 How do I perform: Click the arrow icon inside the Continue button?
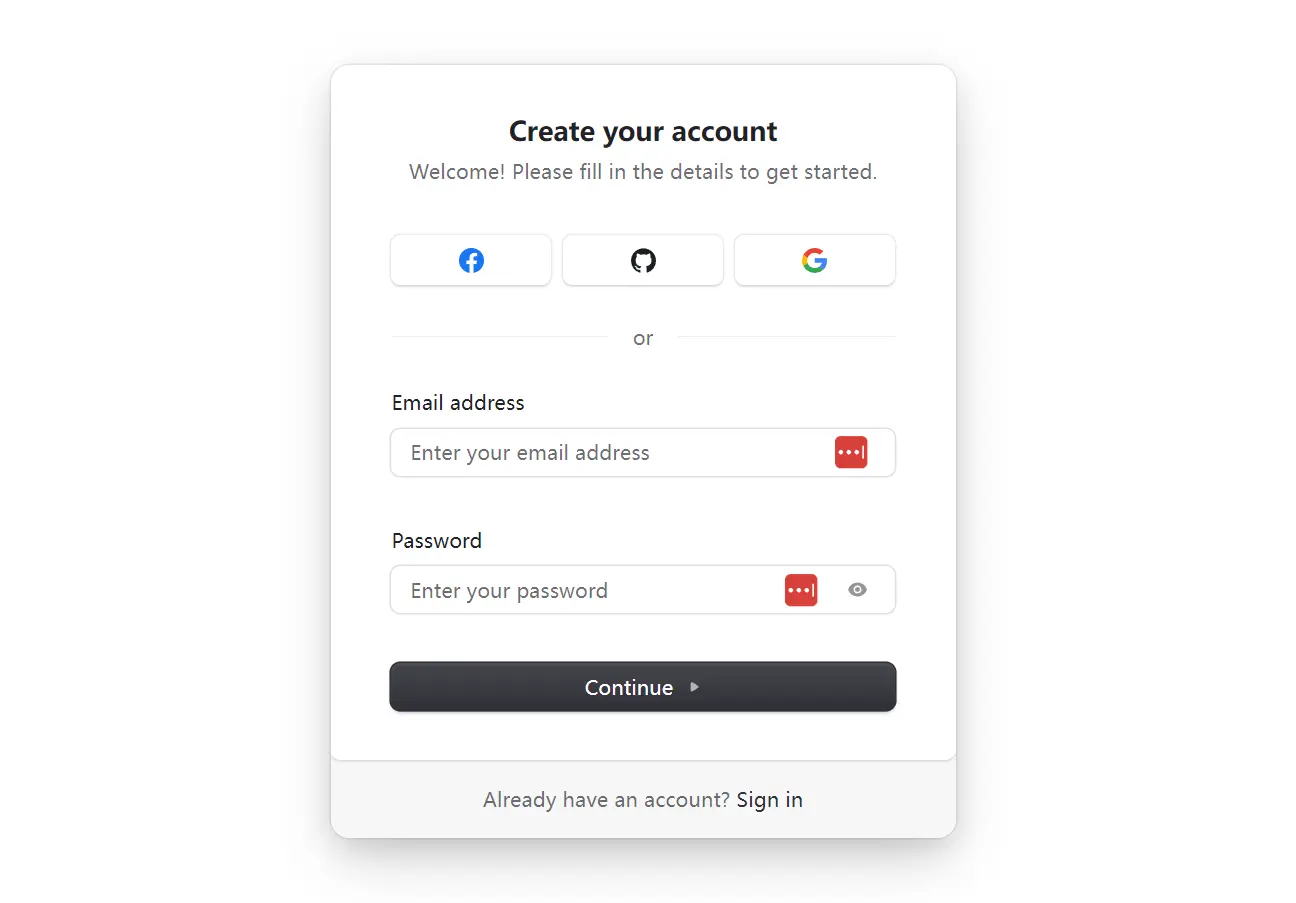pyautogui.click(x=694, y=687)
